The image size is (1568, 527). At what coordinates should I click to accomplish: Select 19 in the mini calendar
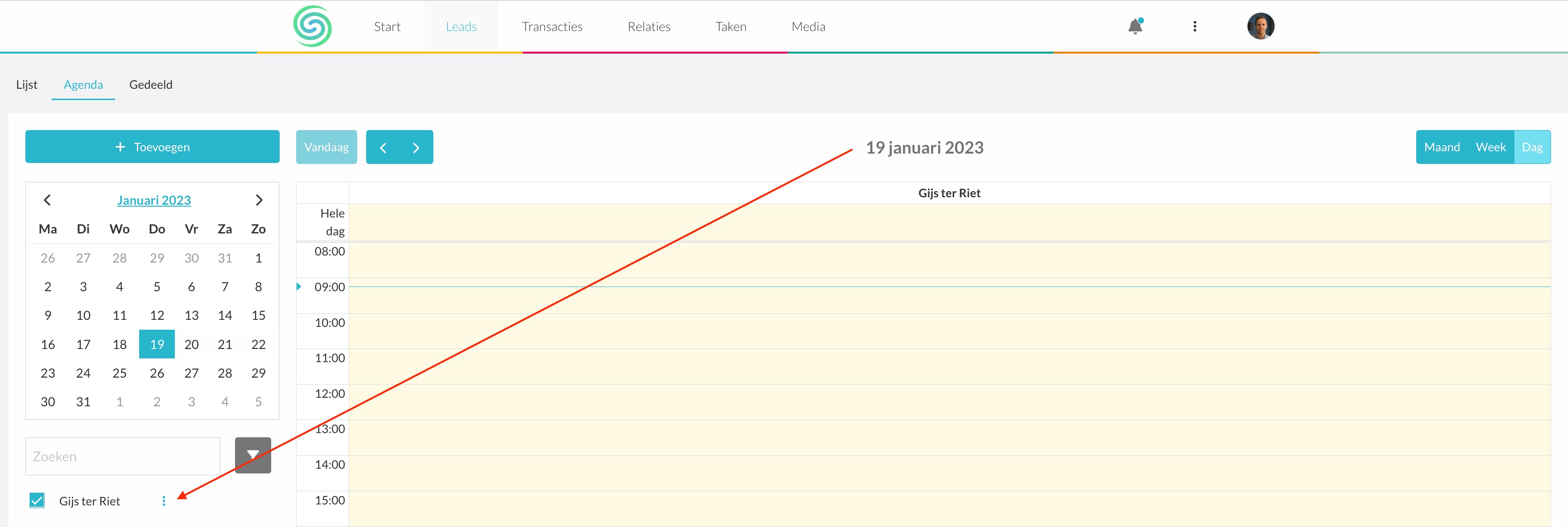tap(157, 344)
